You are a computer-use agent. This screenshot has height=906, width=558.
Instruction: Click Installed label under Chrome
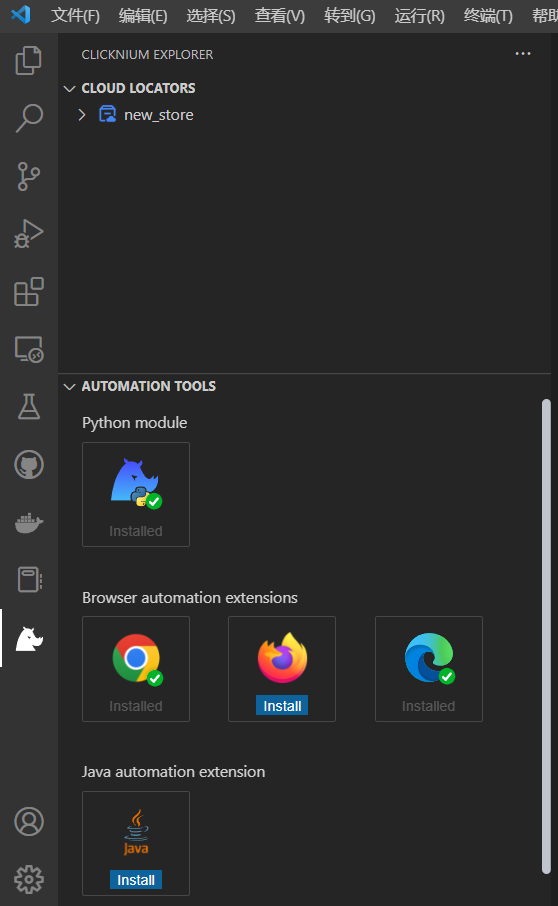(136, 706)
